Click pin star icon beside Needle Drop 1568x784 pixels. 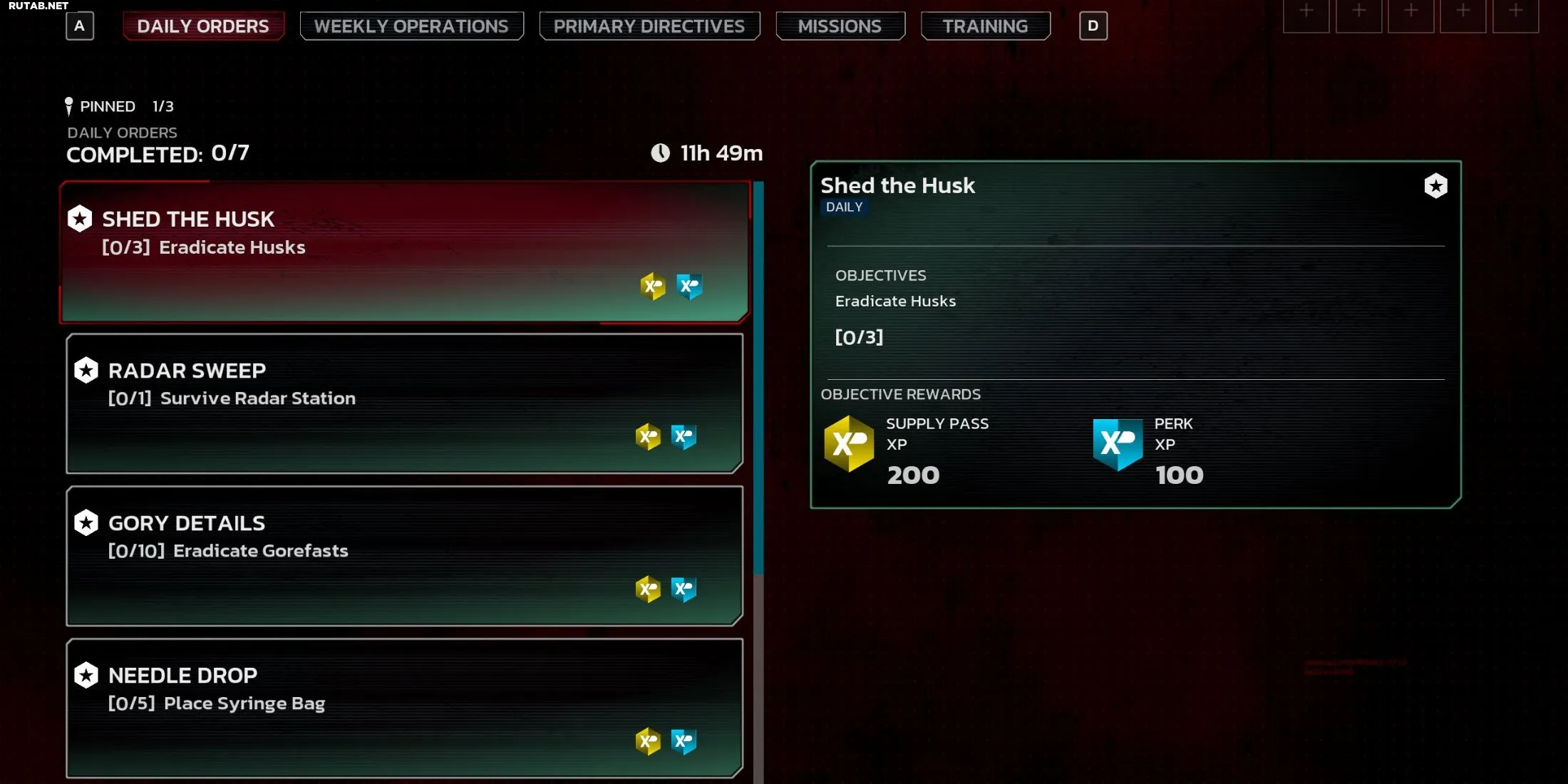[86, 676]
